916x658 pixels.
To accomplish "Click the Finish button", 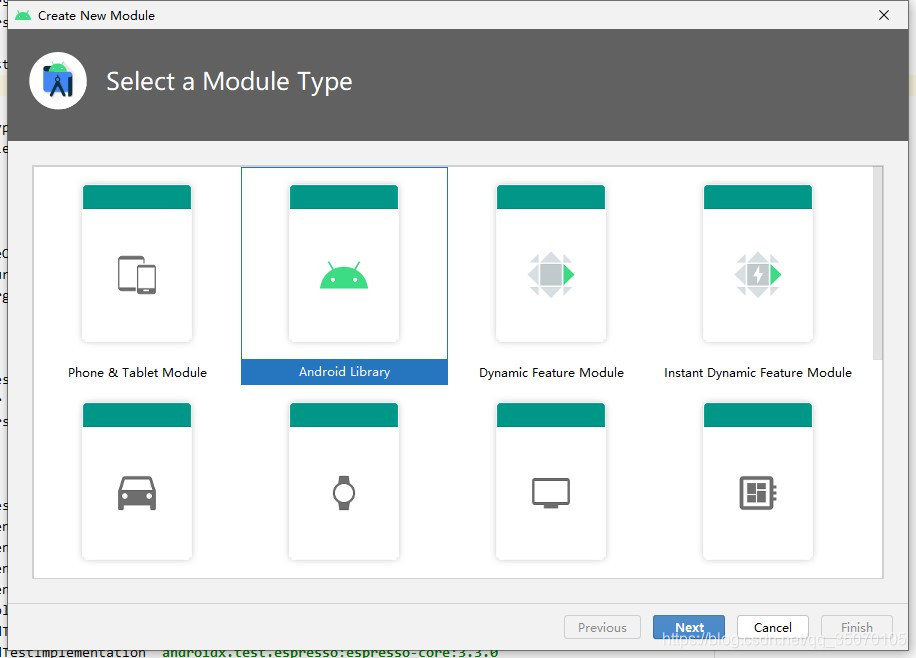I will point(856,627).
